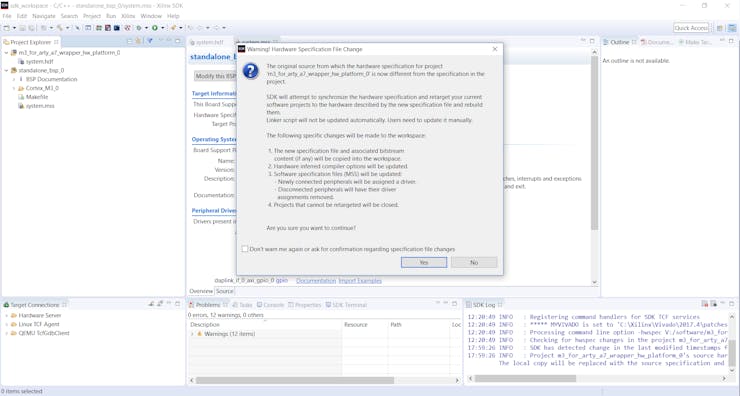Switch to the SDK Terminal tab
The width and height of the screenshot is (740, 396).
point(346,305)
